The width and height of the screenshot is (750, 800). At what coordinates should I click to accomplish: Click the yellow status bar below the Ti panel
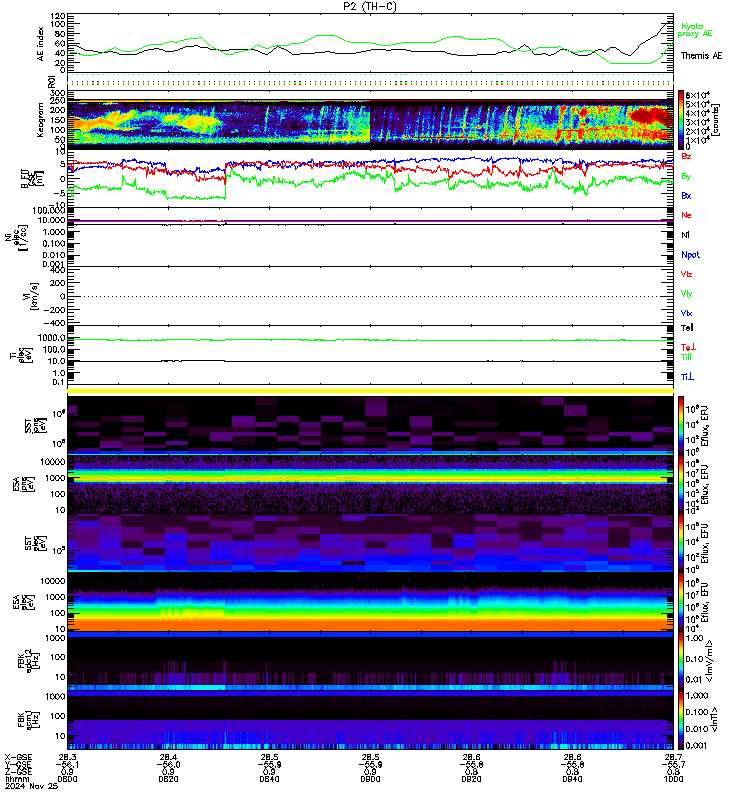pyautogui.click(x=370, y=391)
